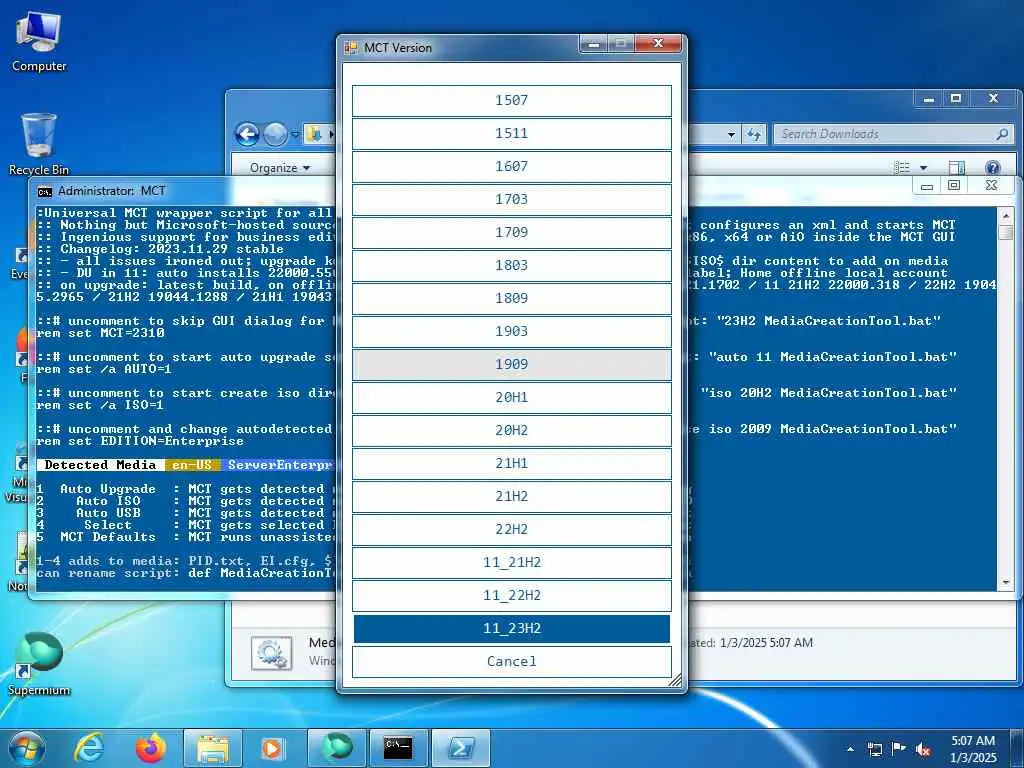Open the Organize menu in Explorer
Image resolution: width=1024 pixels, height=768 pixels.
pos(280,168)
